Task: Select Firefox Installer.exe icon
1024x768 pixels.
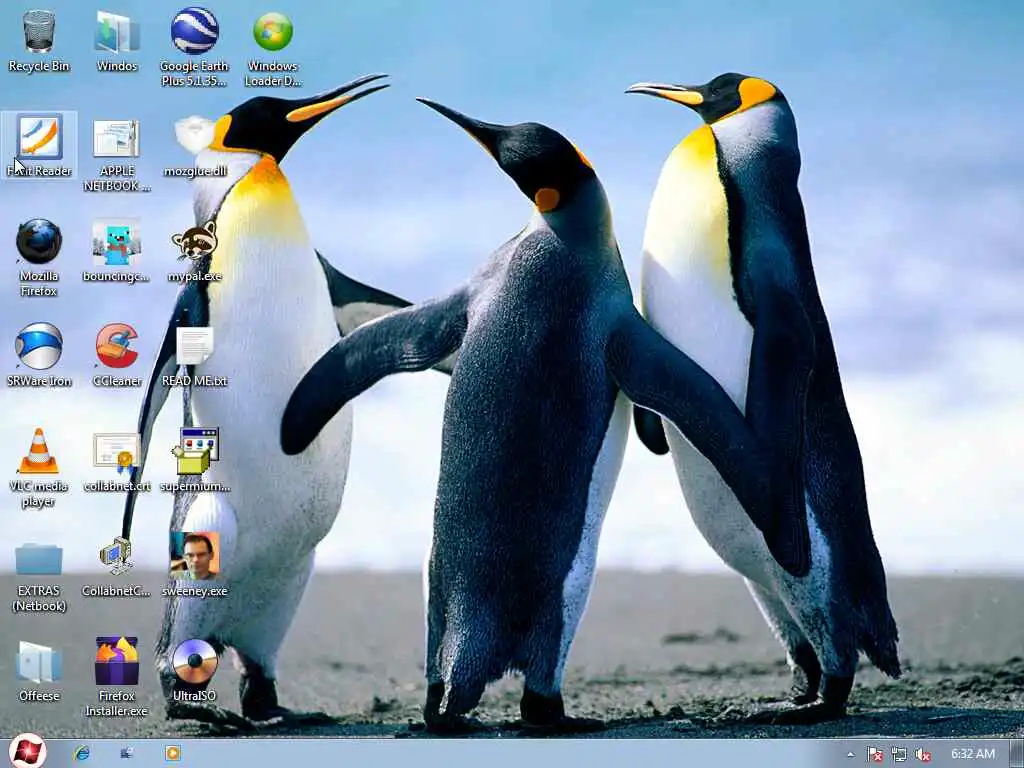Action: tap(117, 677)
